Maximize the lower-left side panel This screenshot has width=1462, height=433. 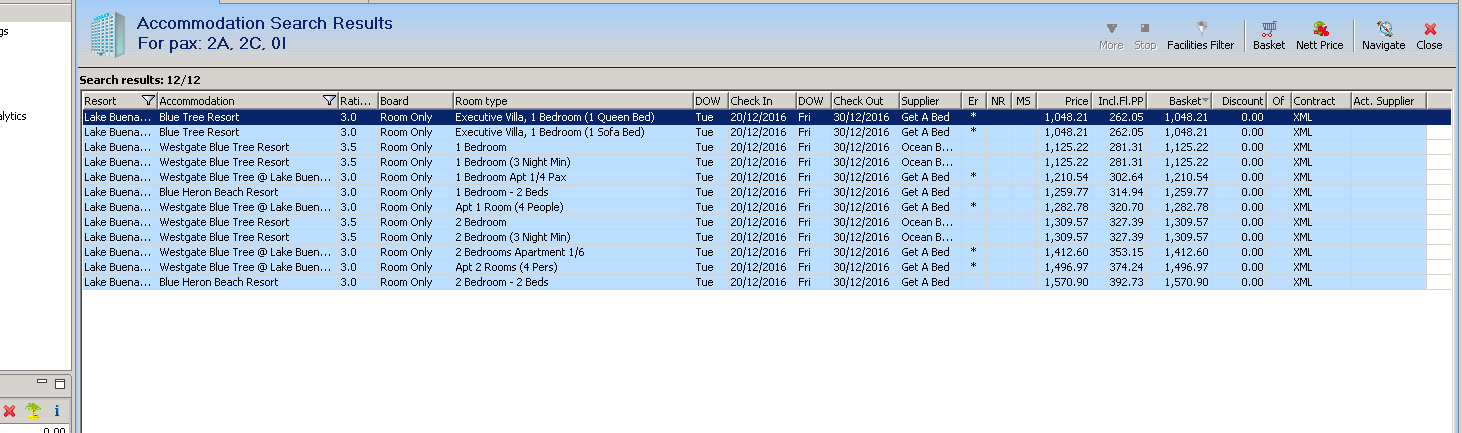pyautogui.click(x=59, y=383)
